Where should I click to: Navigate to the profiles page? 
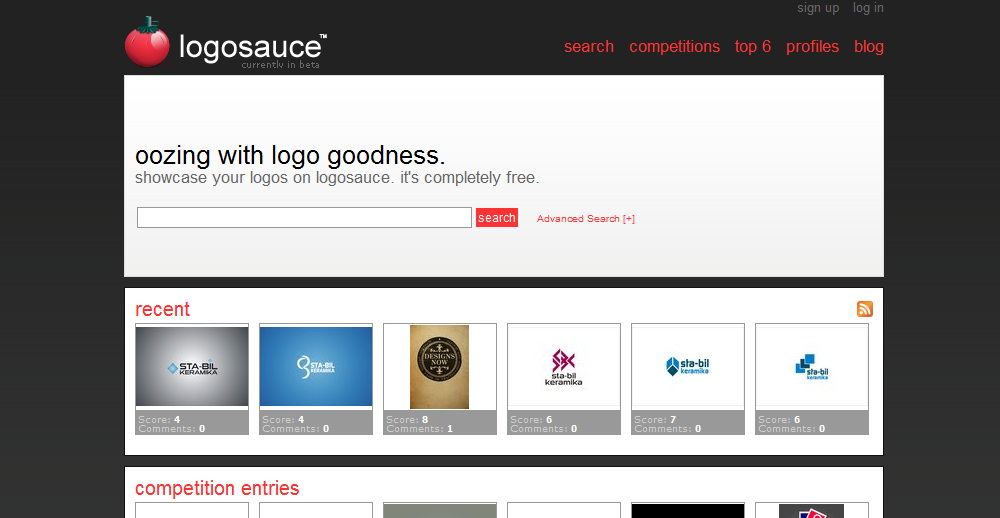812,47
